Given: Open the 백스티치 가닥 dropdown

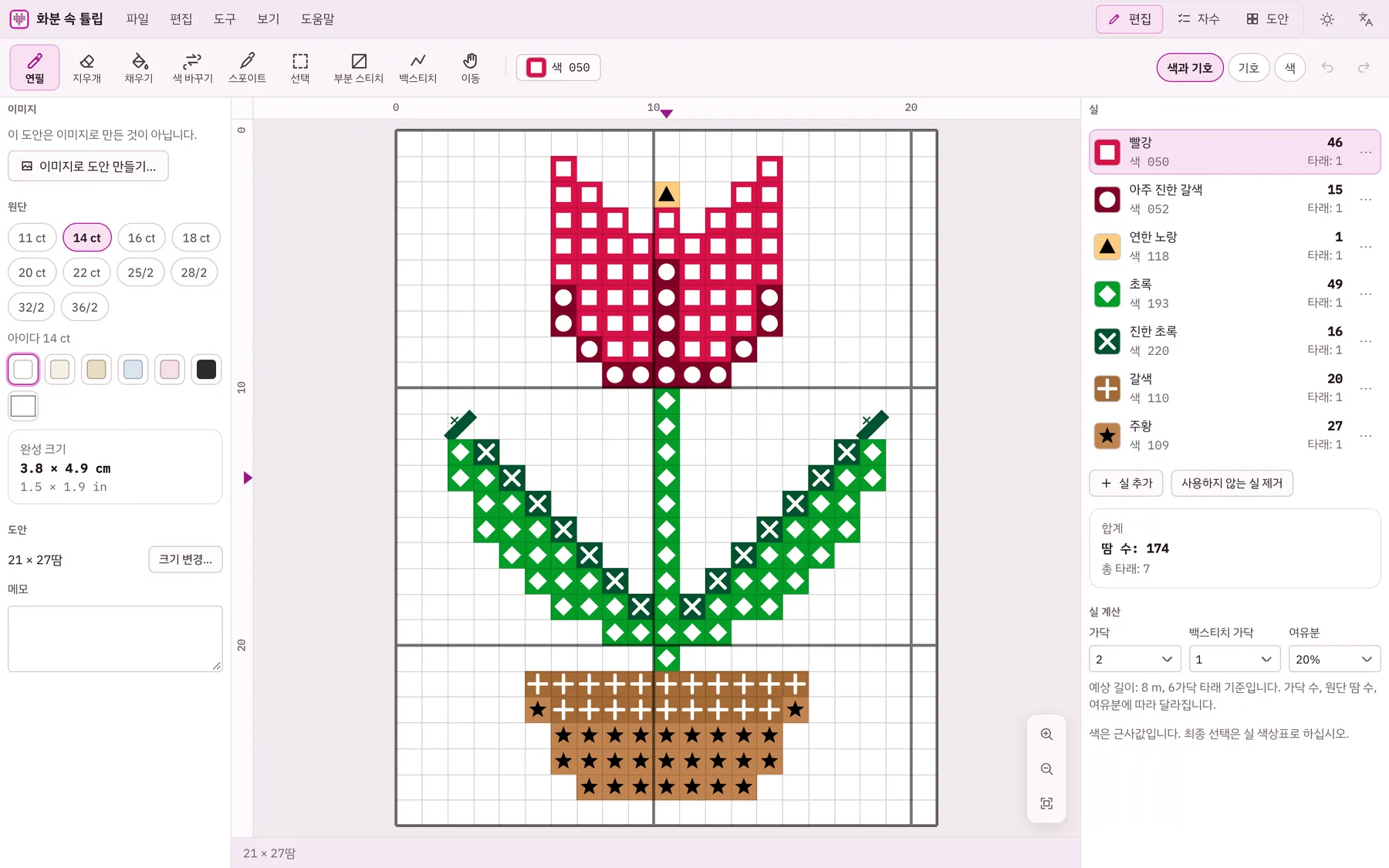Looking at the screenshot, I should click(1235, 659).
